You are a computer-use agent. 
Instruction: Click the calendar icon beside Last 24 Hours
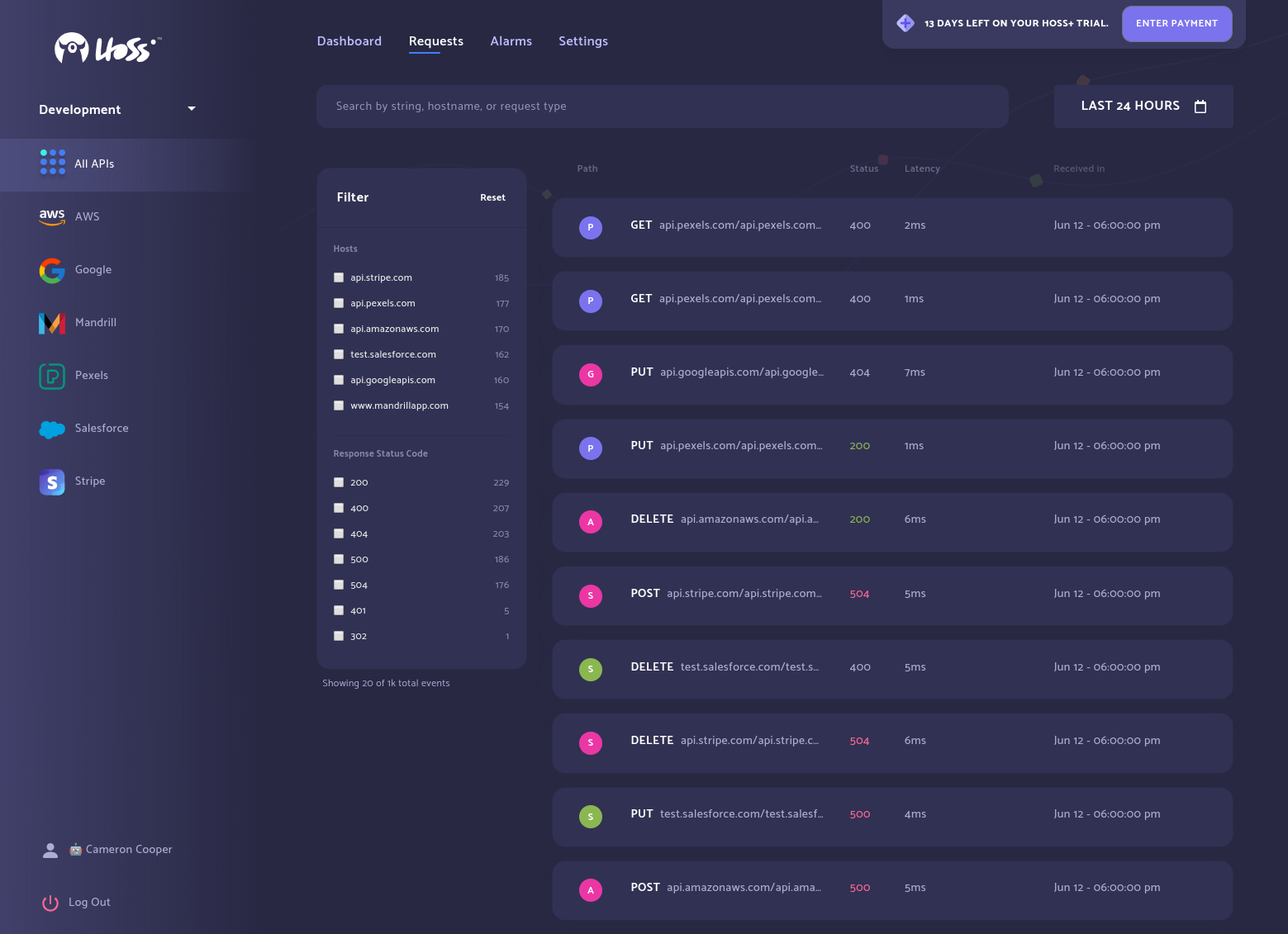[1200, 106]
